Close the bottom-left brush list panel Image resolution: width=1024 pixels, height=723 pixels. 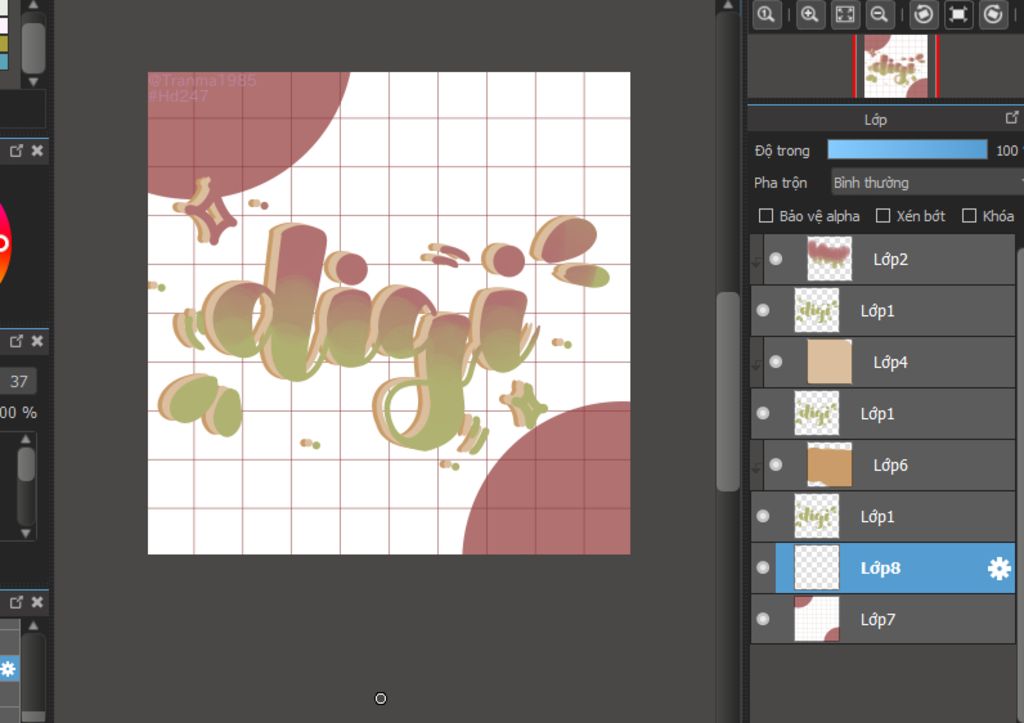click(37, 602)
